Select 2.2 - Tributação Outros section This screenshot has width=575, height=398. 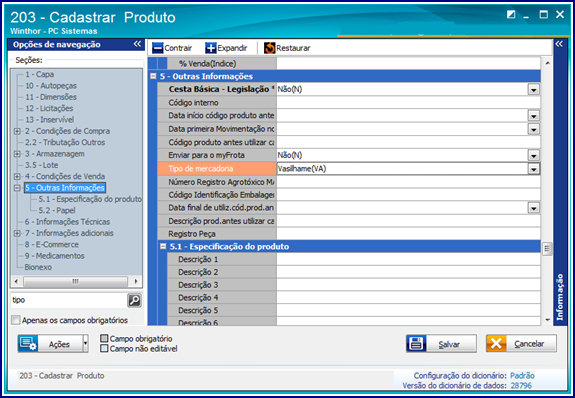click(x=65, y=142)
